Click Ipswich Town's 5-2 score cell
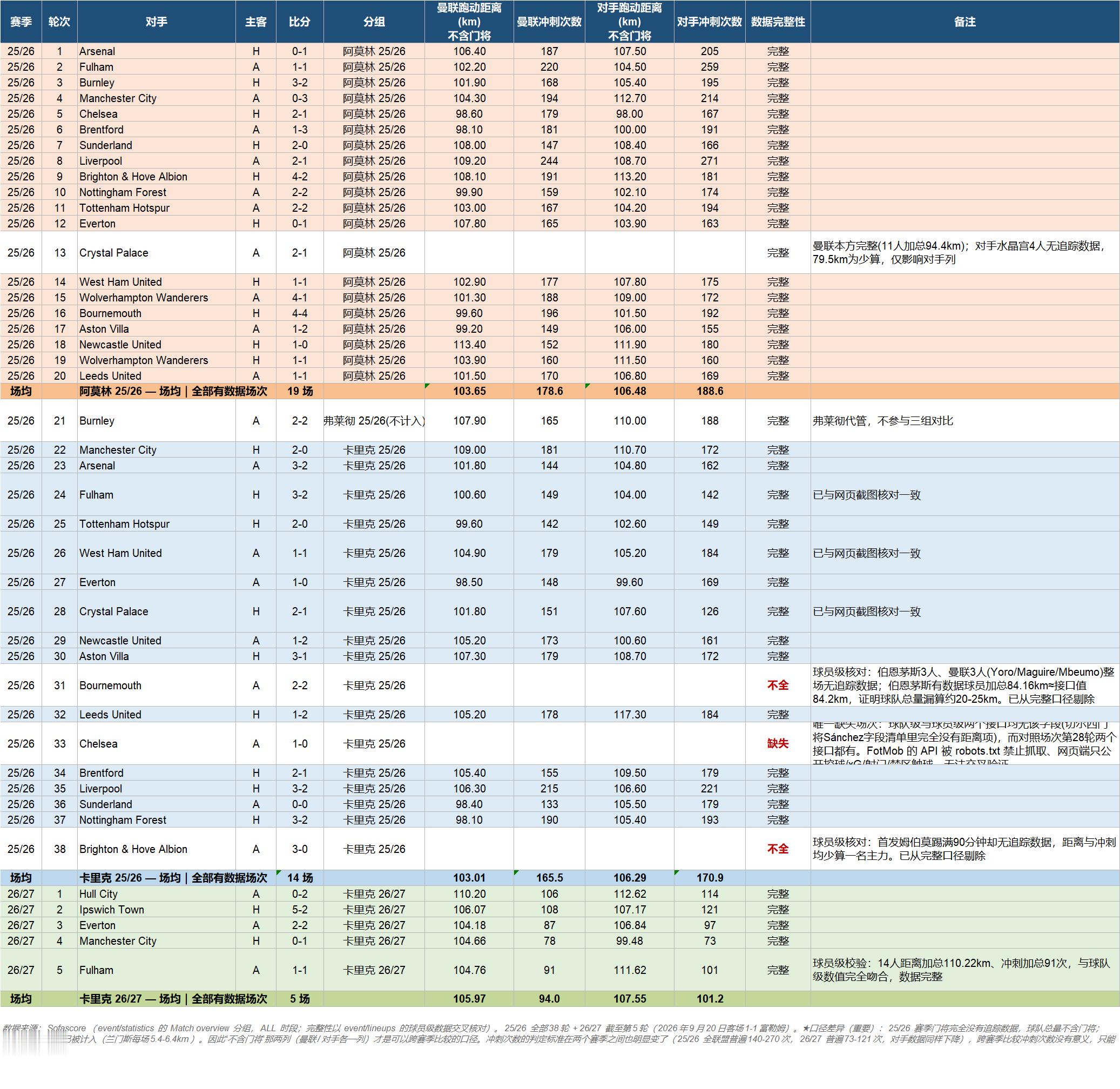Image resolution: width=1120 pixels, height=1089 pixels. [x=300, y=910]
